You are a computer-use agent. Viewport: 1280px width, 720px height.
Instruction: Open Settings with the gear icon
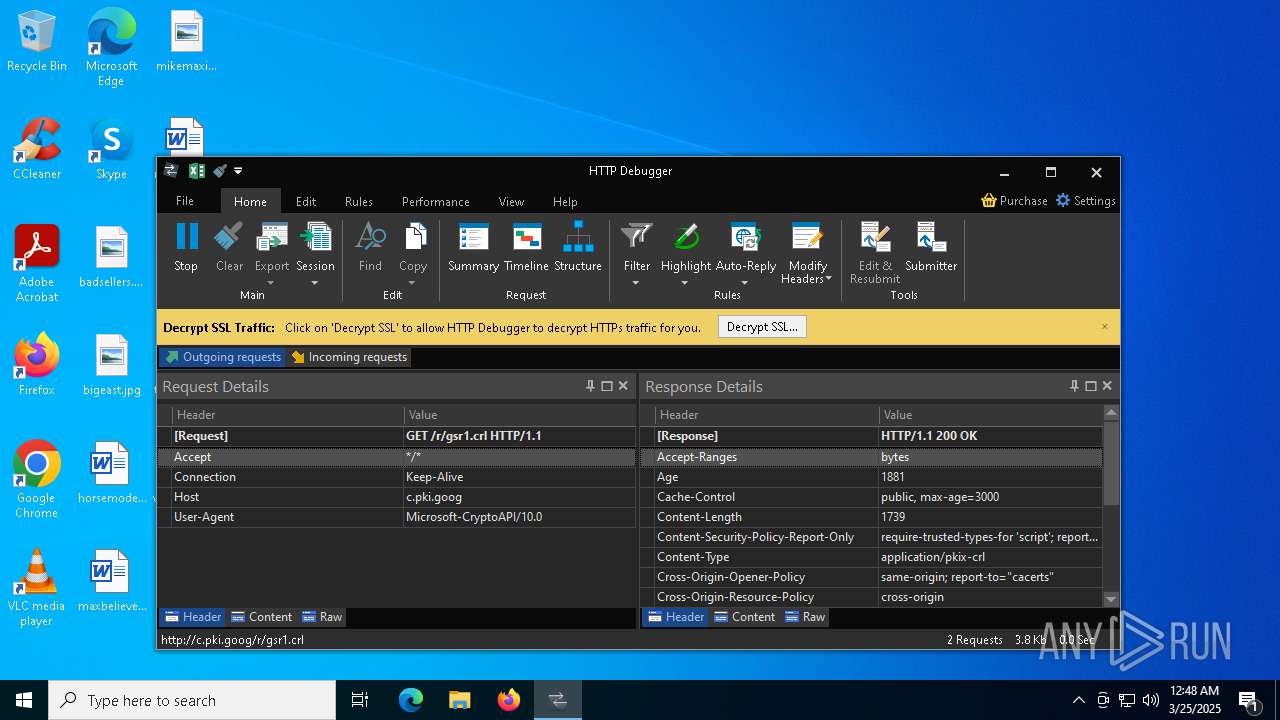coord(1086,201)
